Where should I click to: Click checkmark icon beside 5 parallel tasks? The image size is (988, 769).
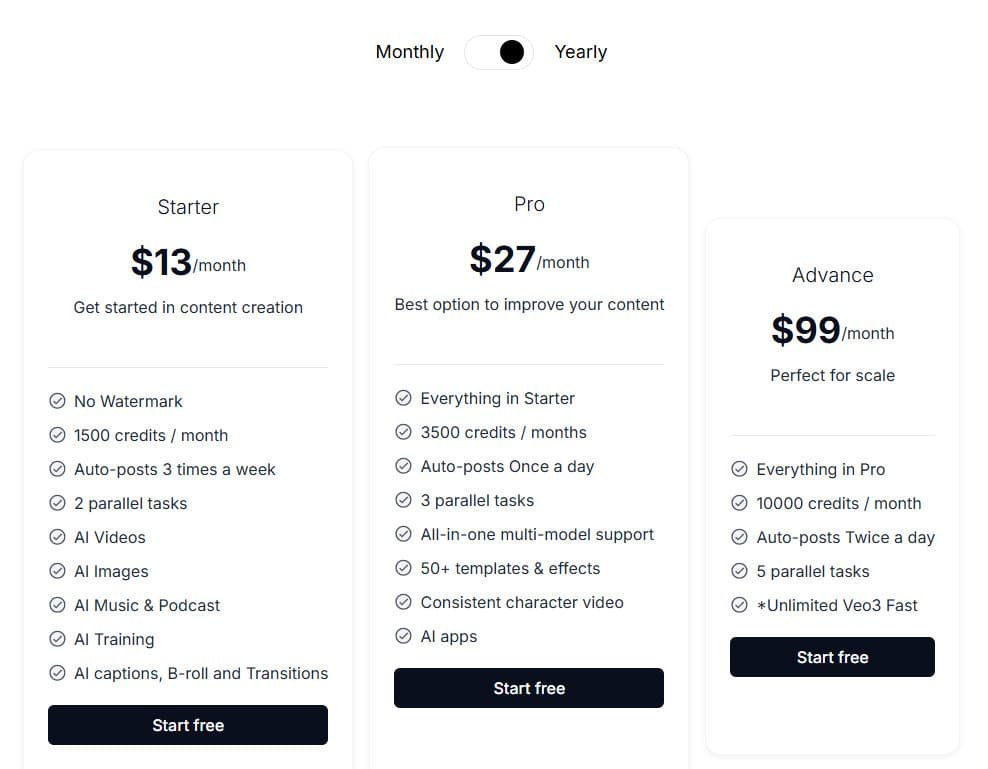pyautogui.click(x=740, y=571)
